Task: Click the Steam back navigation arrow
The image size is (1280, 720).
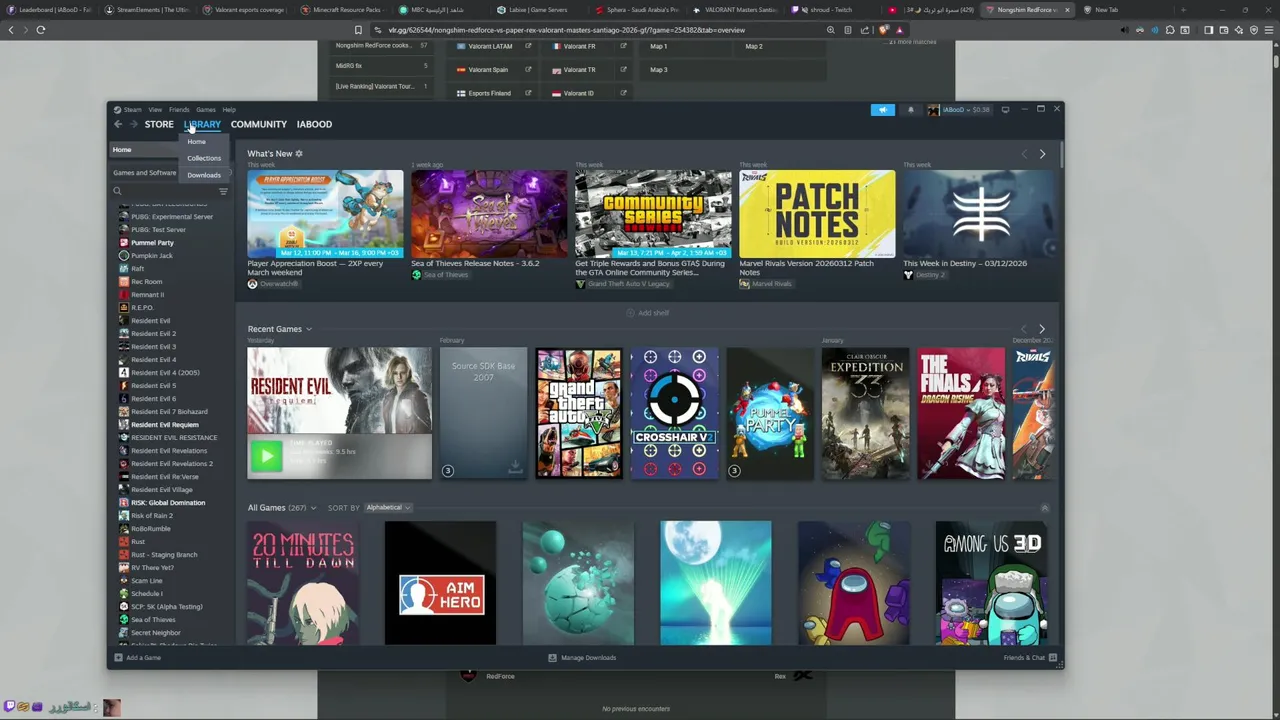Action: [118, 124]
